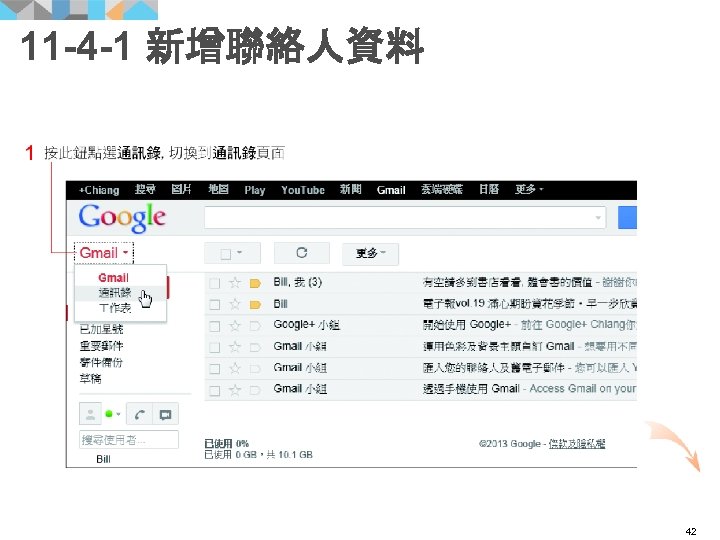Click sender name 'Google+ 小組'
Image resolution: width=720 pixels, height=540 pixels.
tap(306, 325)
